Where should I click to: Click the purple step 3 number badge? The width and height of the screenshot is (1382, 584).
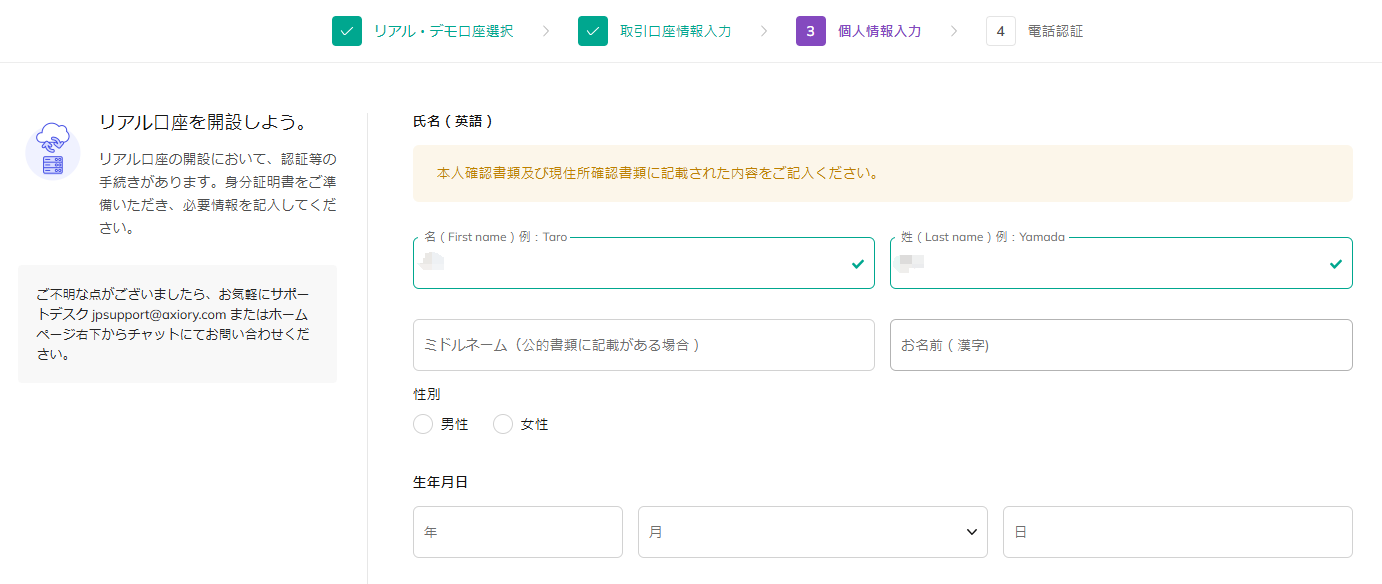tap(811, 31)
